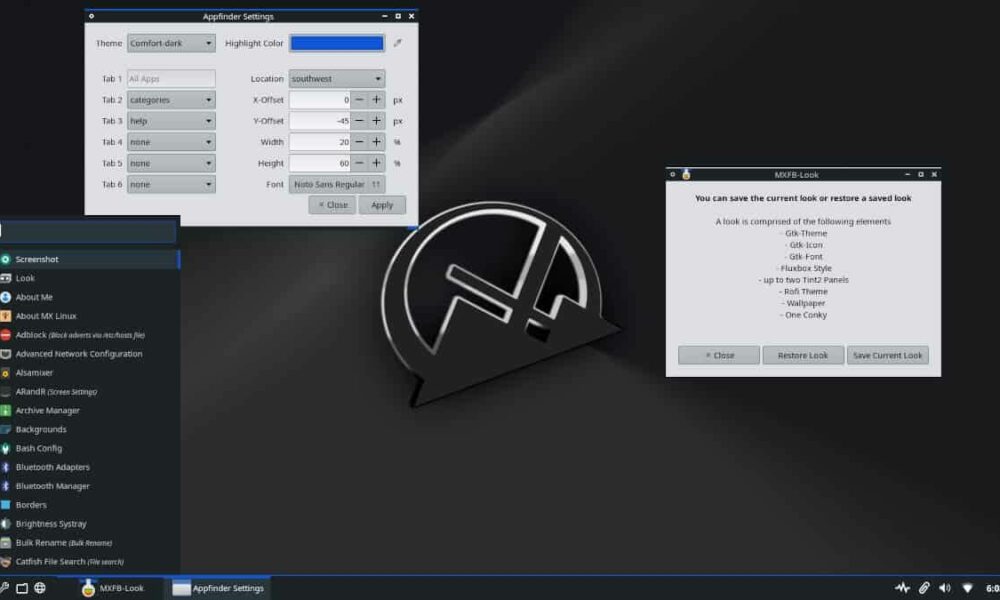Click the Look entry icon
Viewport: 1000px width, 600px height.
(x=5, y=278)
